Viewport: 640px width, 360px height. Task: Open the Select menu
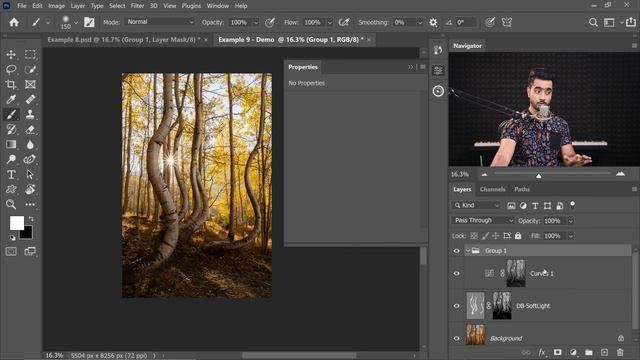tap(117, 6)
